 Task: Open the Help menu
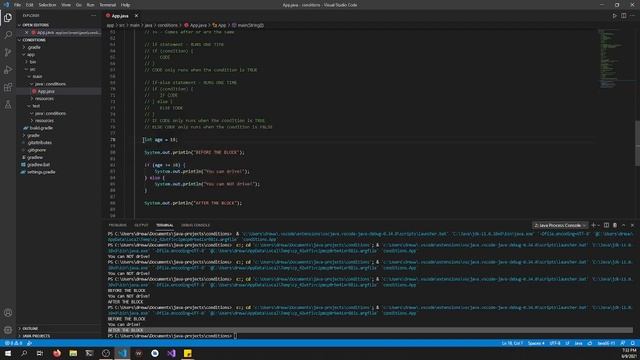125,5
